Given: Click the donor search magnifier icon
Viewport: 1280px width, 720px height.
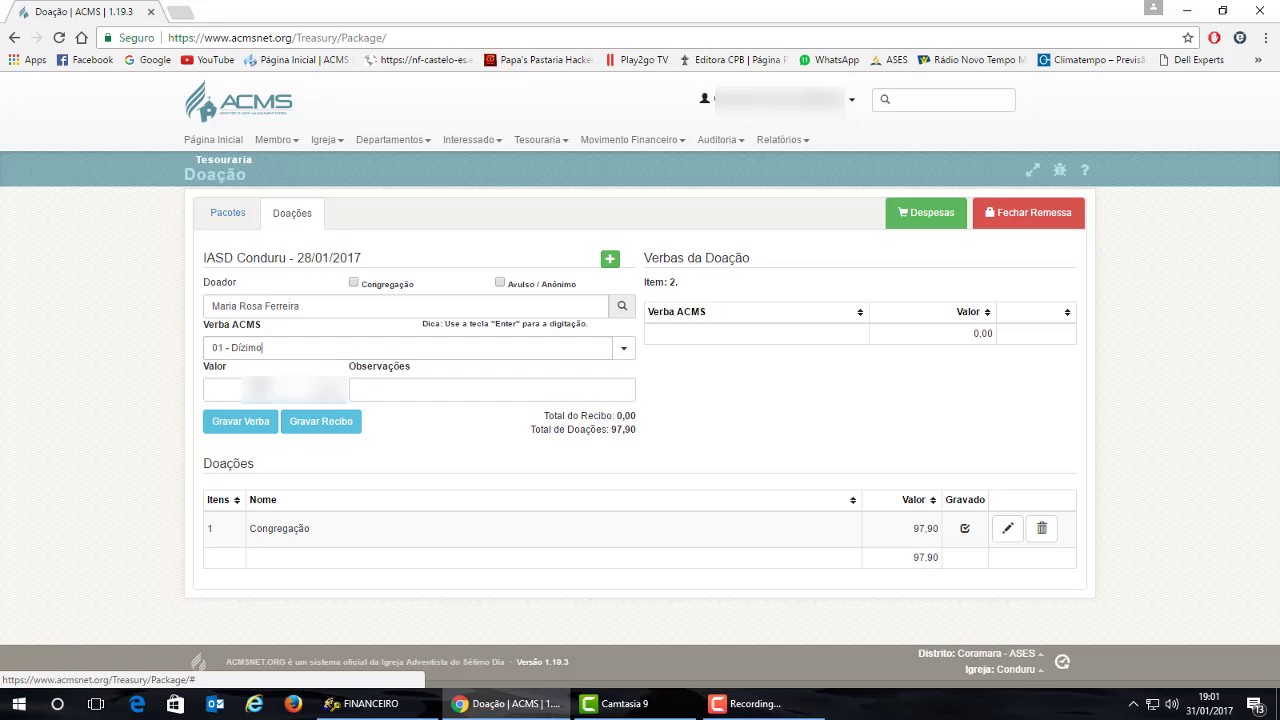Looking at the screenshot, I should tap(622, 306).
